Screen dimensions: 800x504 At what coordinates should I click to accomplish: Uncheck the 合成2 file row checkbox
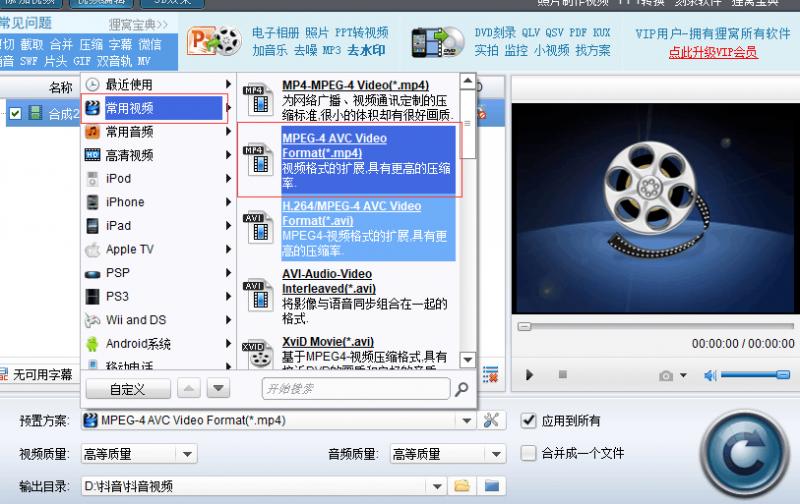pyautogui.click(x=16, y=113)
